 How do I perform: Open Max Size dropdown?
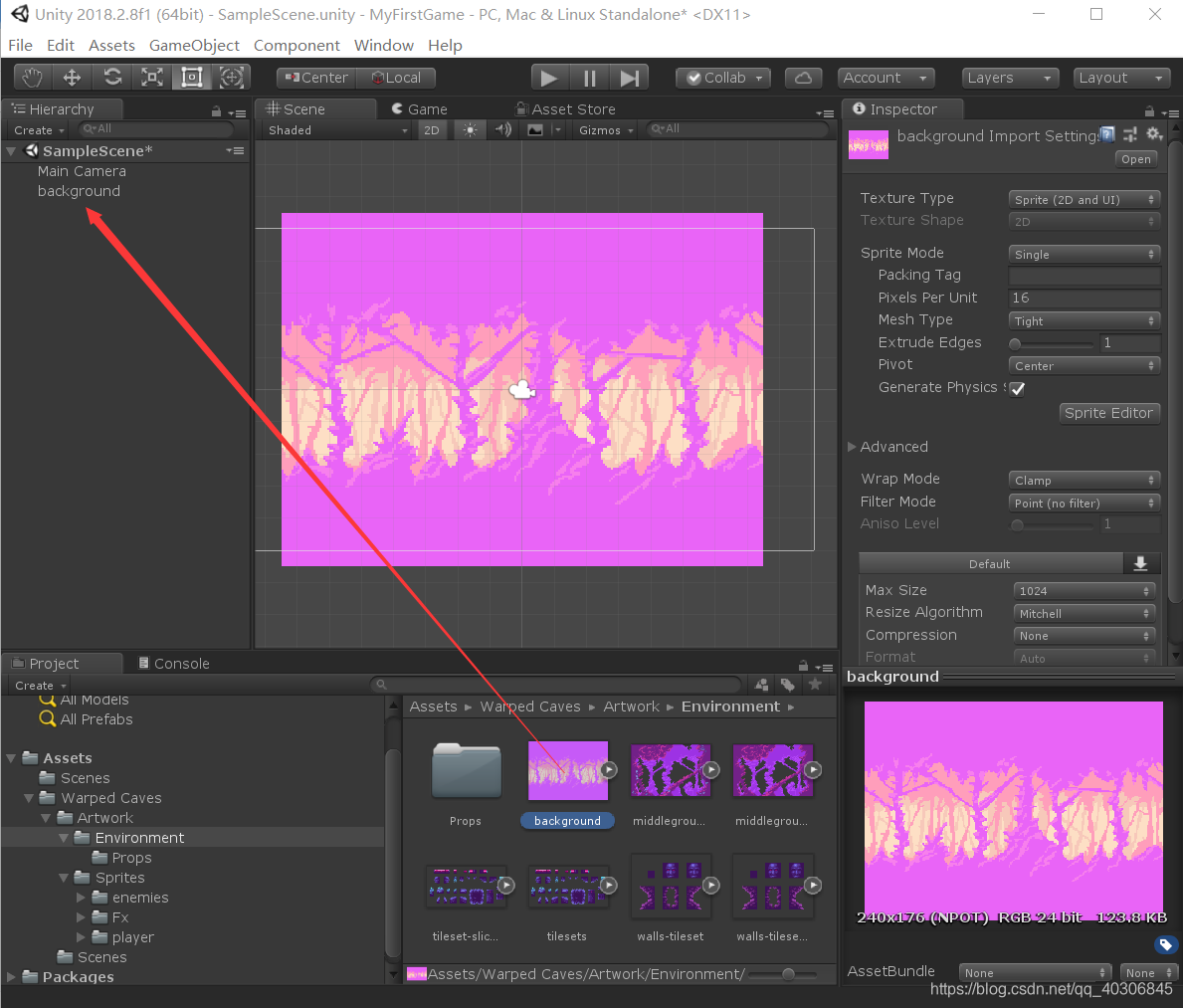coord(1084,591)
